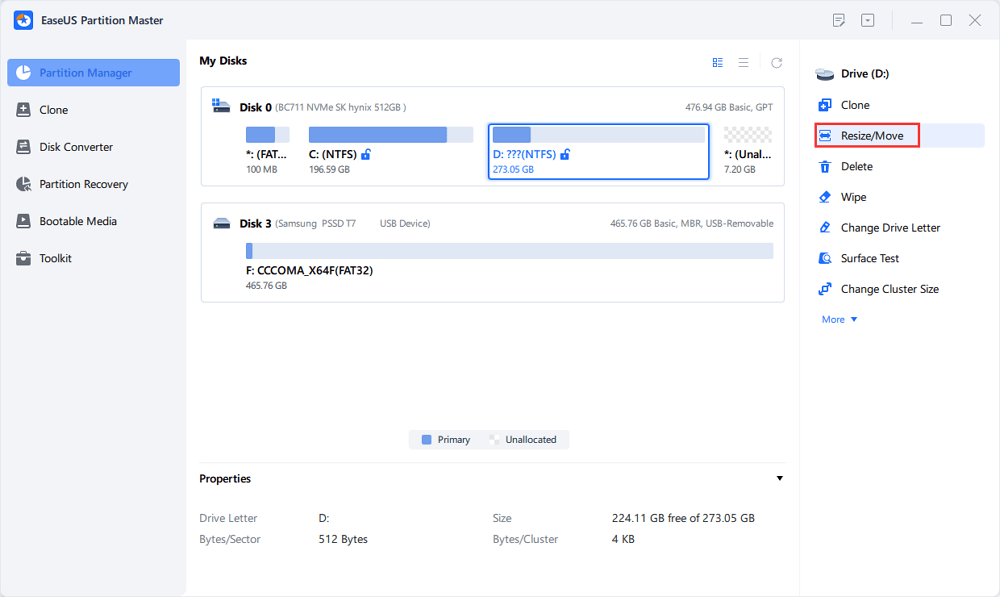
Task: Click the Clone action icon in right panel
Action: 825,105
